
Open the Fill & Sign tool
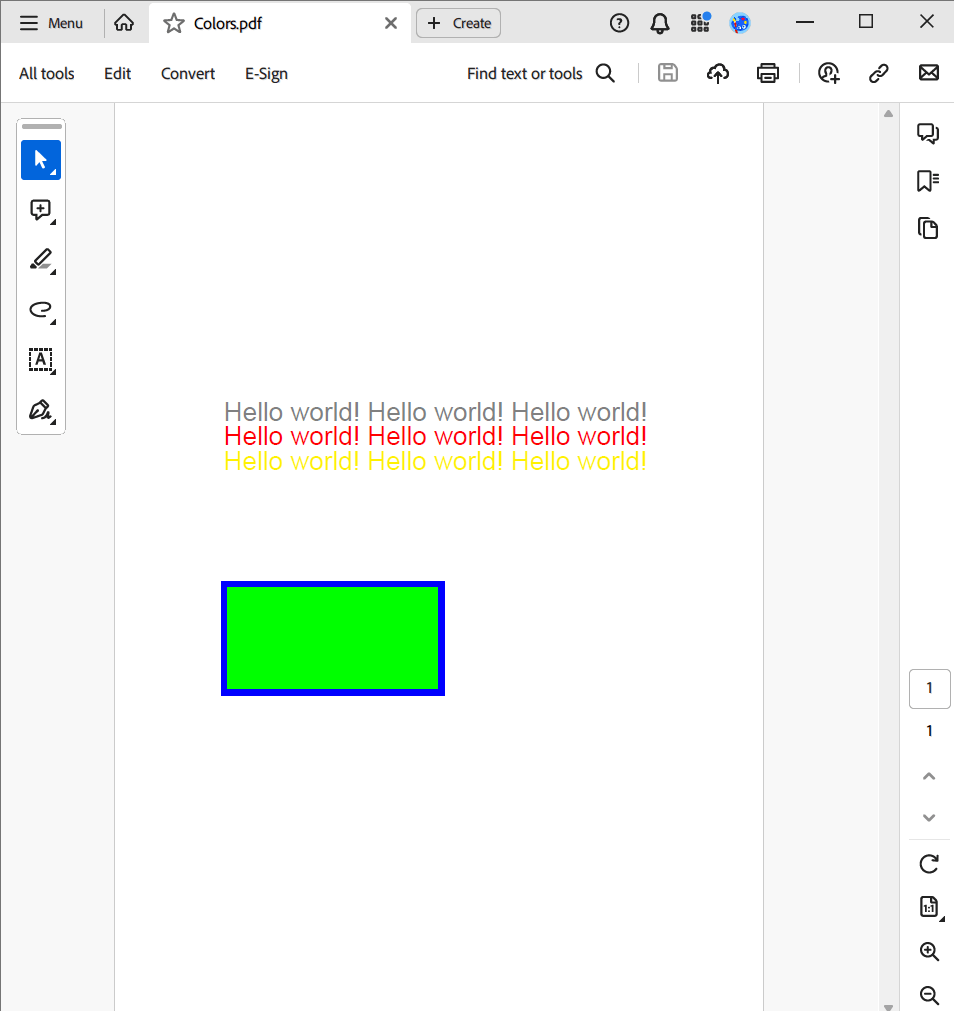[x=41, y=410]
